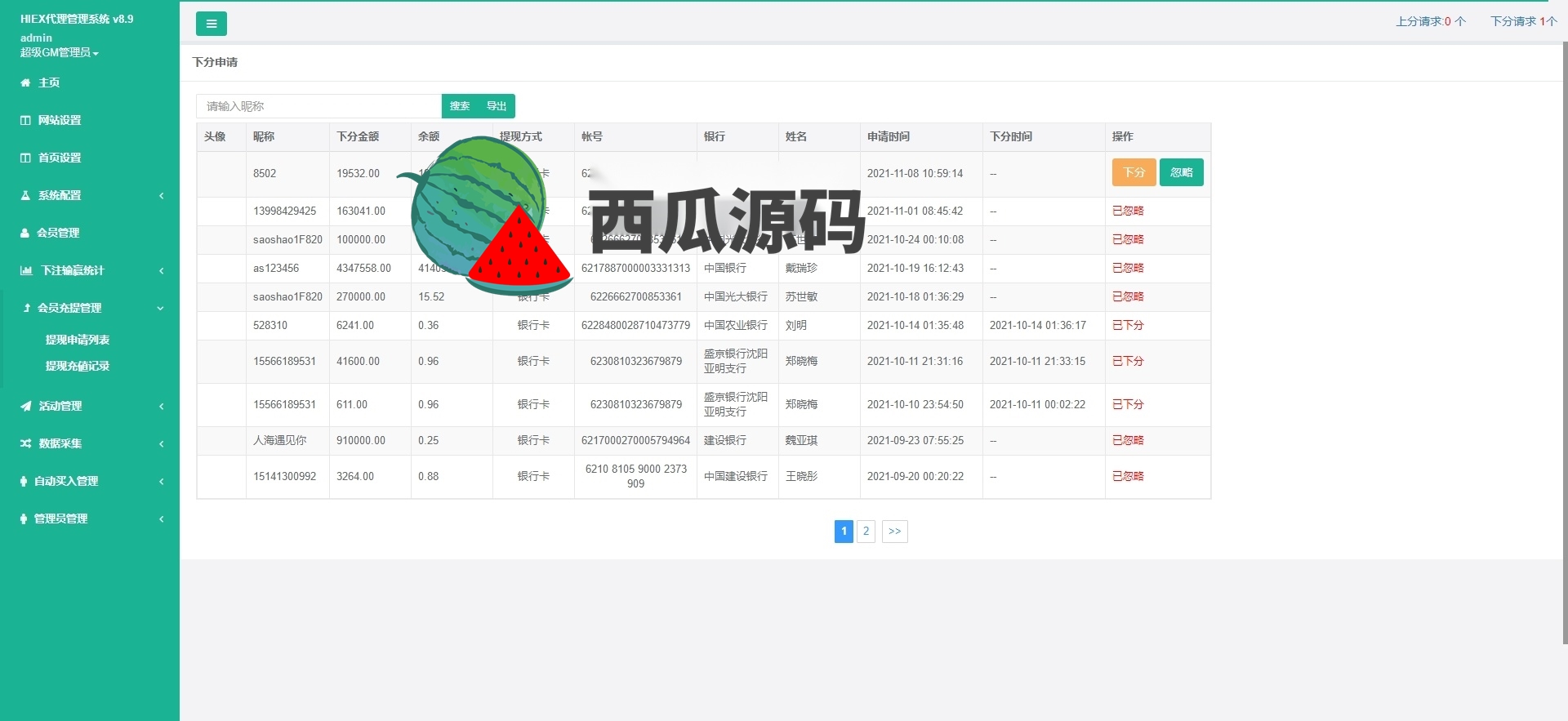Screen dimensions: 1568x721
Task: Click the 管理员管理 person icon
Action: 24,518
